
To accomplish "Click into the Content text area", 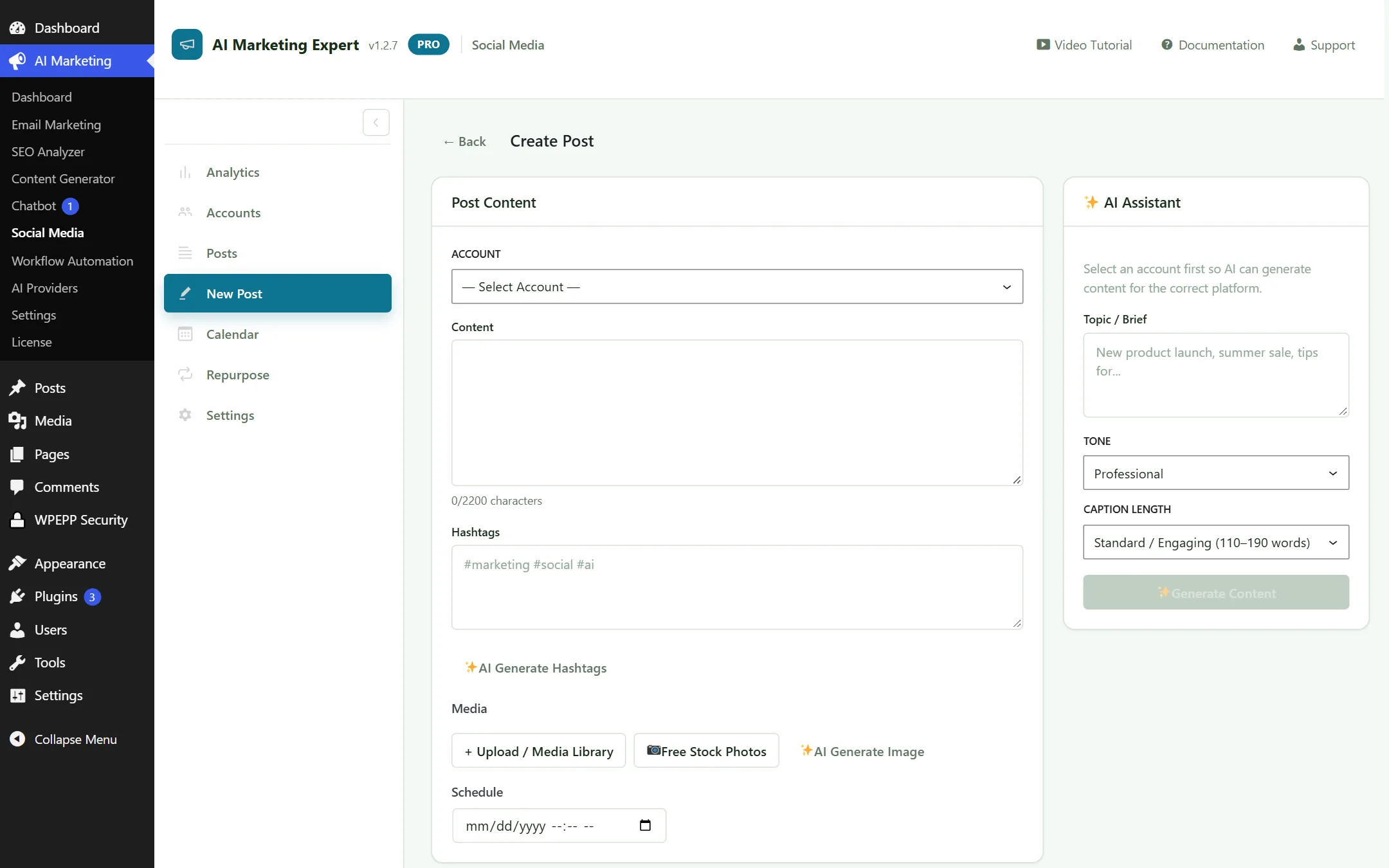I will pos(737,413).
